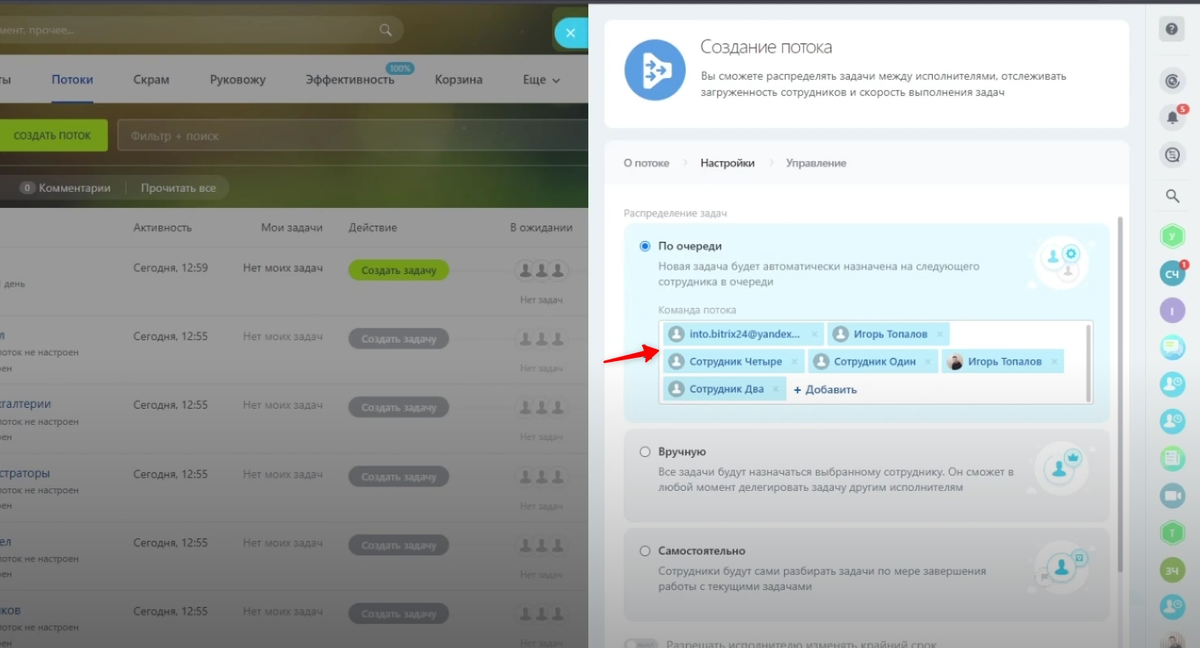The width and height of the screenshot is (1200, 648).
Task: Open the СЧ chat avatar
Action: 1172,273
